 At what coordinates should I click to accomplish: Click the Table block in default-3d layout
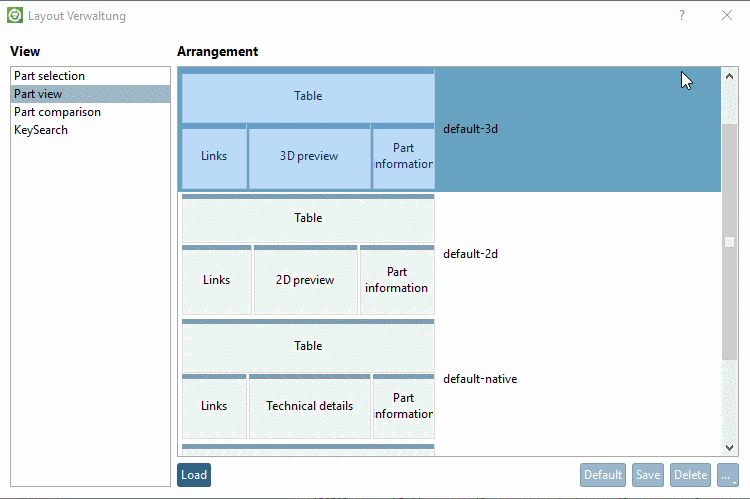click(x=308, y=96)
